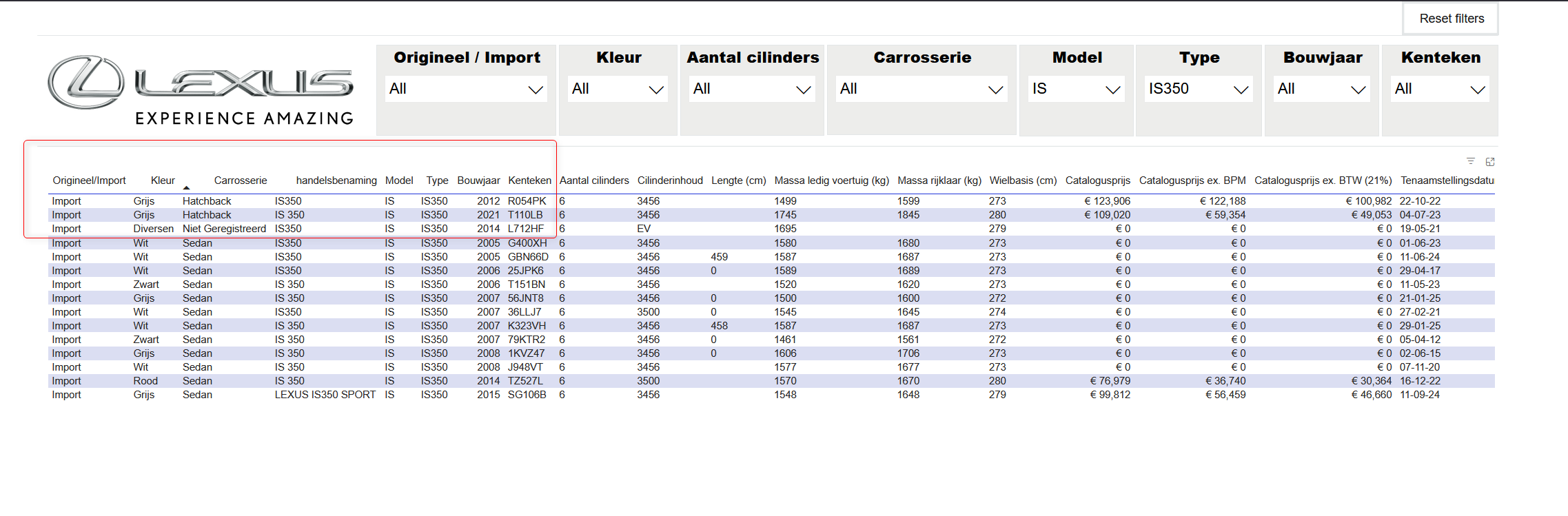Open the Kleur filter dropdown
Image resolution: width=1568 pixels, height=516 pixels.
[x=618, y=90]
